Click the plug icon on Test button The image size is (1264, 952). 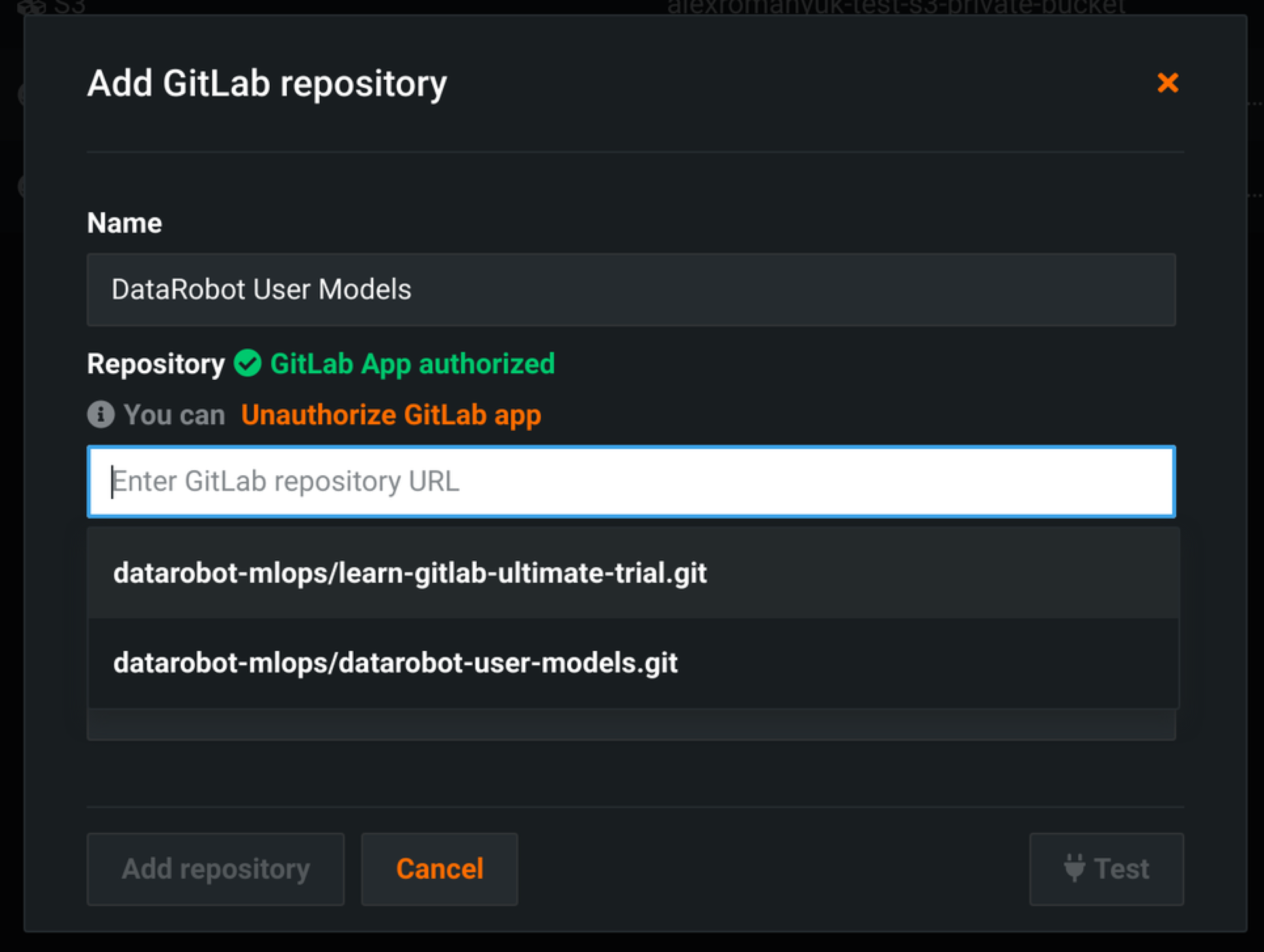[x=1074, y=868]
